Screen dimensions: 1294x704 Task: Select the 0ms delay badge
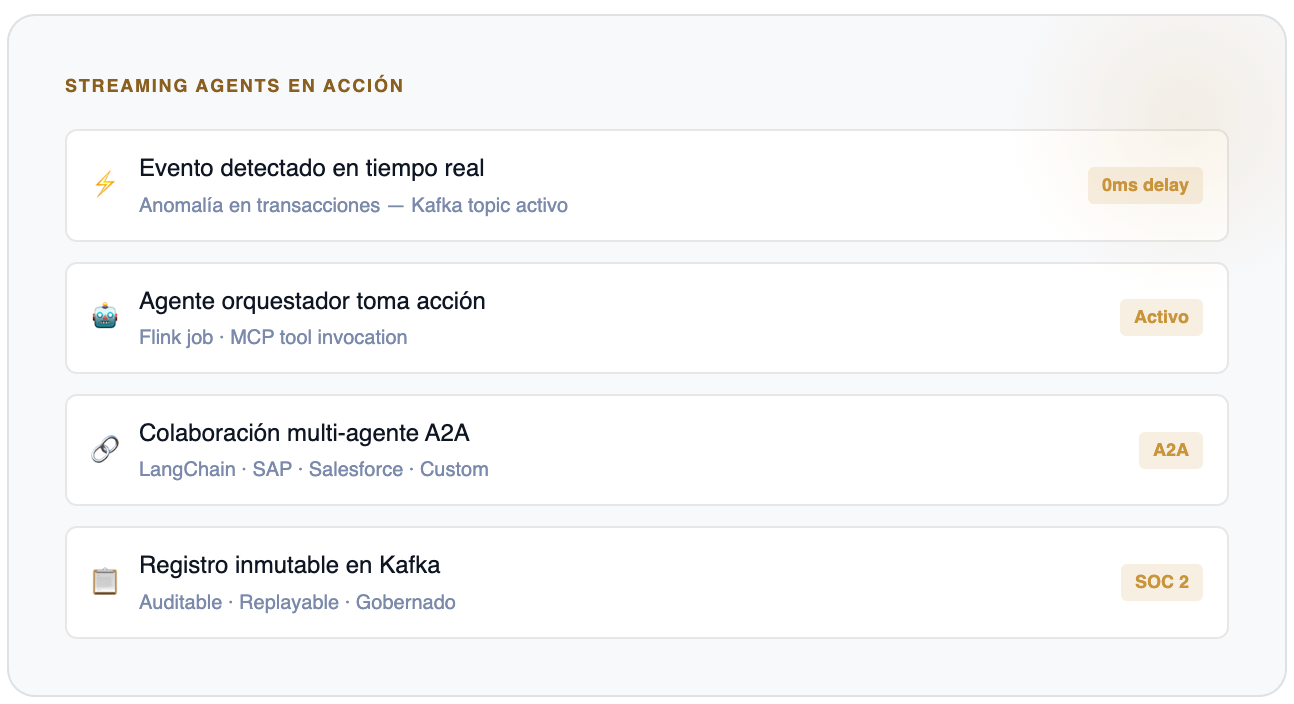pyautogui.click(x=1145, y=185)
